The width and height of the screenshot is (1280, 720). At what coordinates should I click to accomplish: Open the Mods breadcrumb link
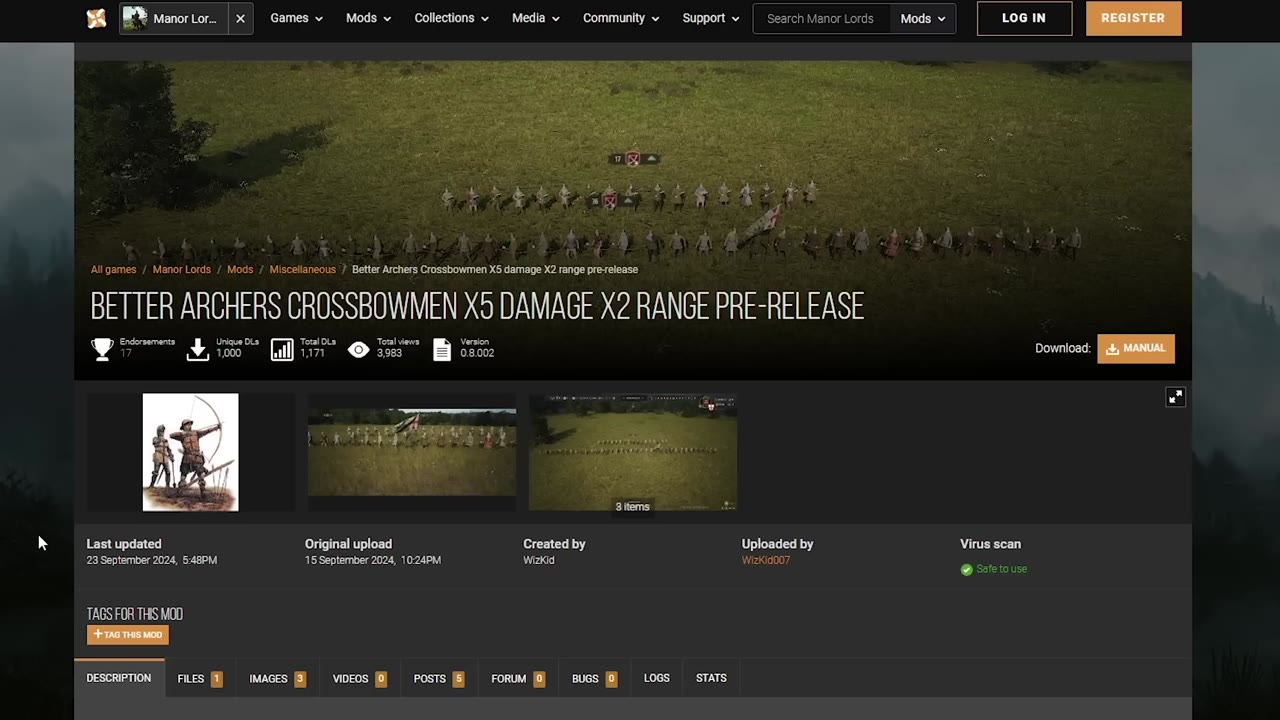coord(240,269)
